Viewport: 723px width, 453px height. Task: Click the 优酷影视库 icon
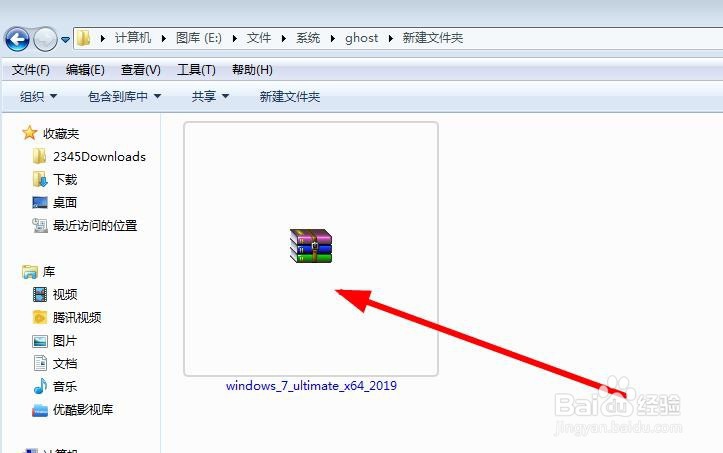(x=40, y=410)
